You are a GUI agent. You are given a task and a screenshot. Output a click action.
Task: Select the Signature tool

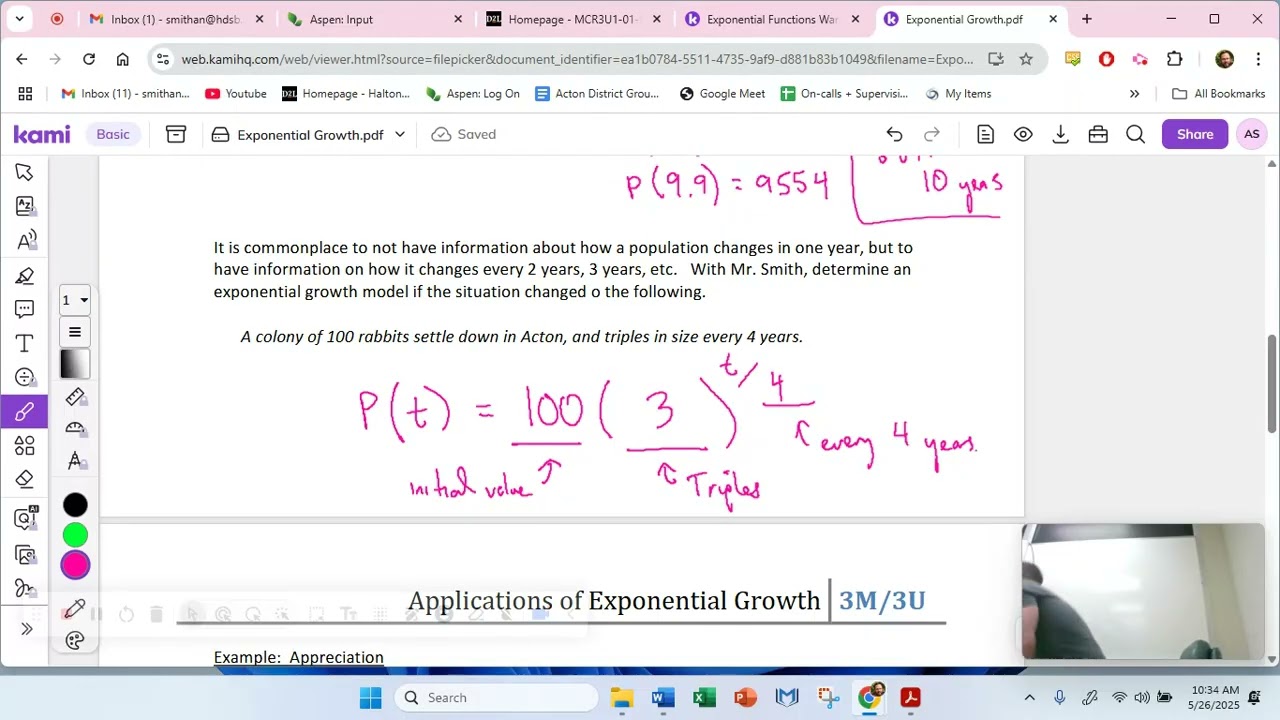pyautogui.click(x=25, y=589)
